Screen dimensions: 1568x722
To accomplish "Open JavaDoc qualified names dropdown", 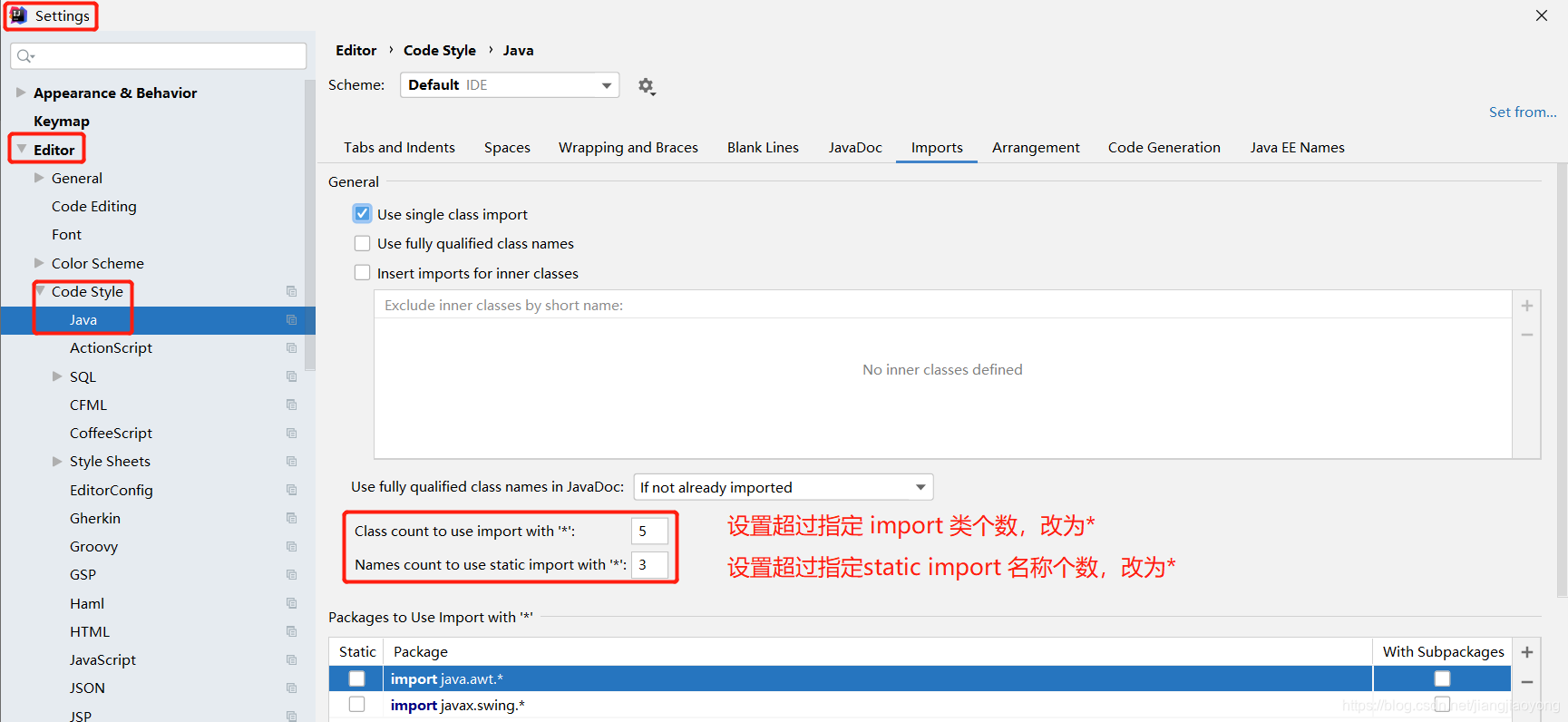I will pyautogui.click(x=784, y=487).
